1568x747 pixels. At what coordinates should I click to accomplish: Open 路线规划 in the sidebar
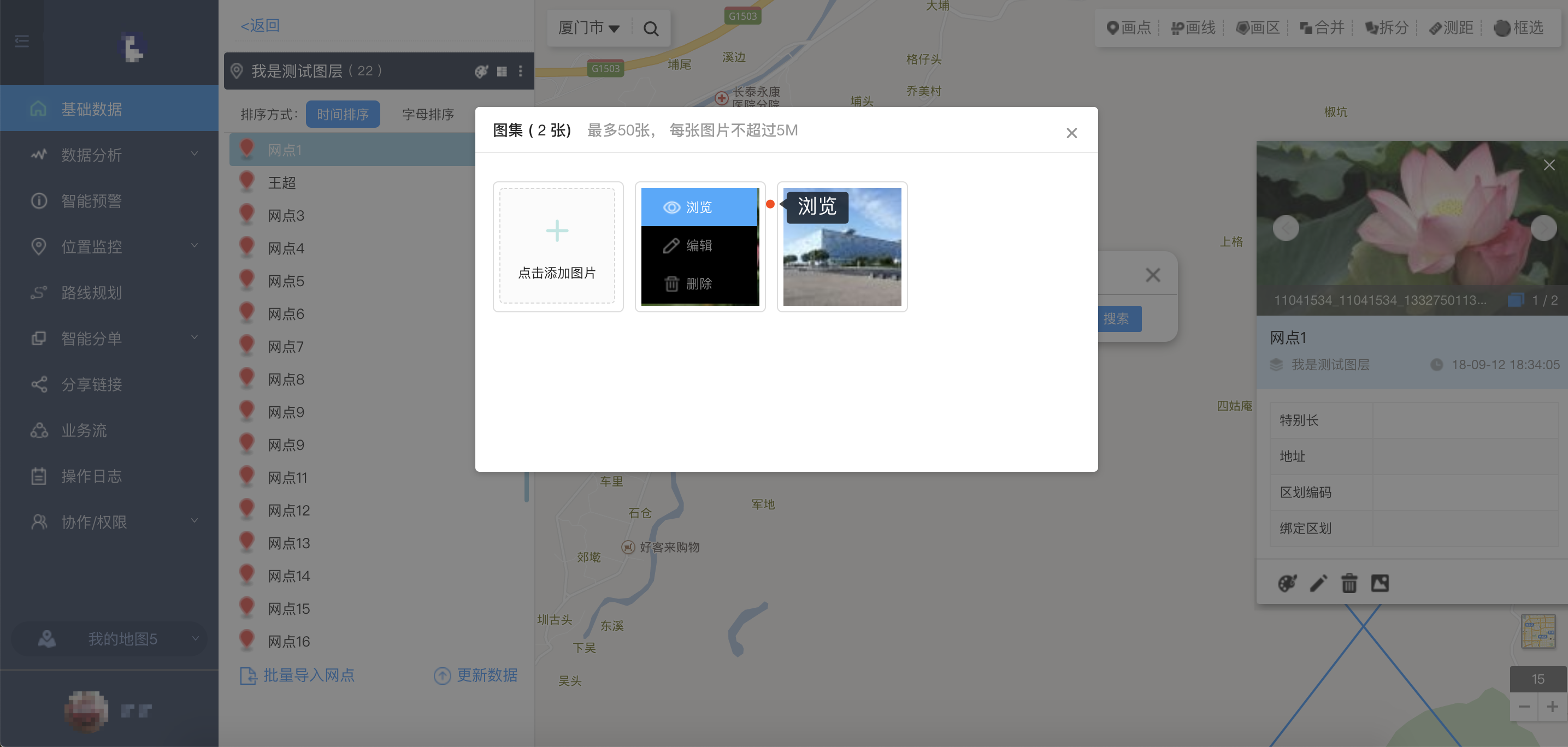click(x=109, y=293)
